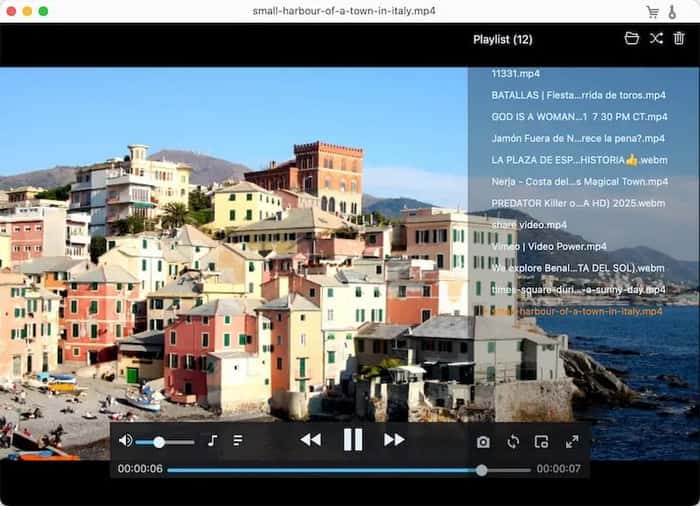700x506 pixels.
Task: Minimize the window with yellow button
Action: (x=27, y=11)
